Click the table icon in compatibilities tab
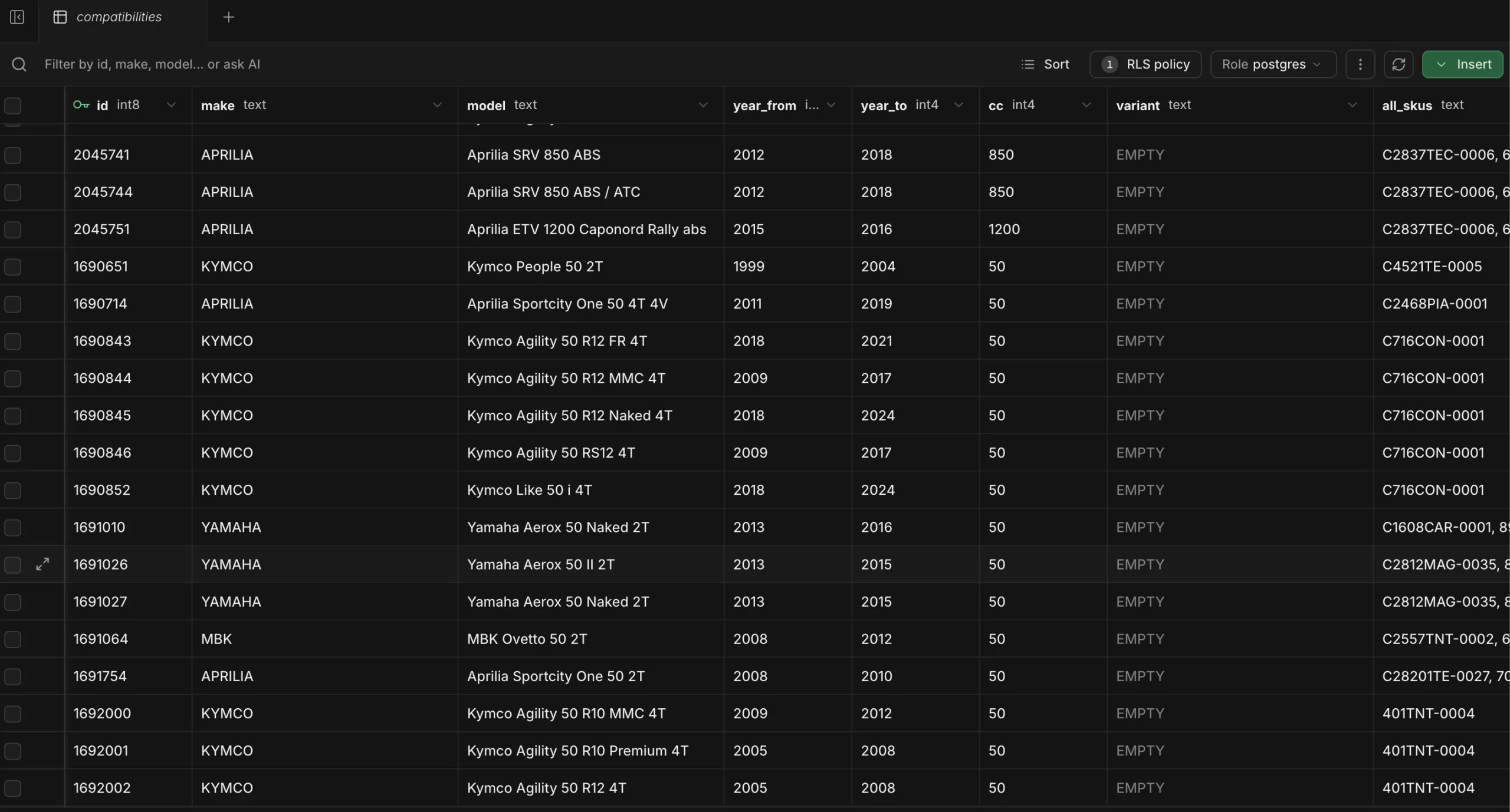The image size is (1510, 812). (60, 17)
